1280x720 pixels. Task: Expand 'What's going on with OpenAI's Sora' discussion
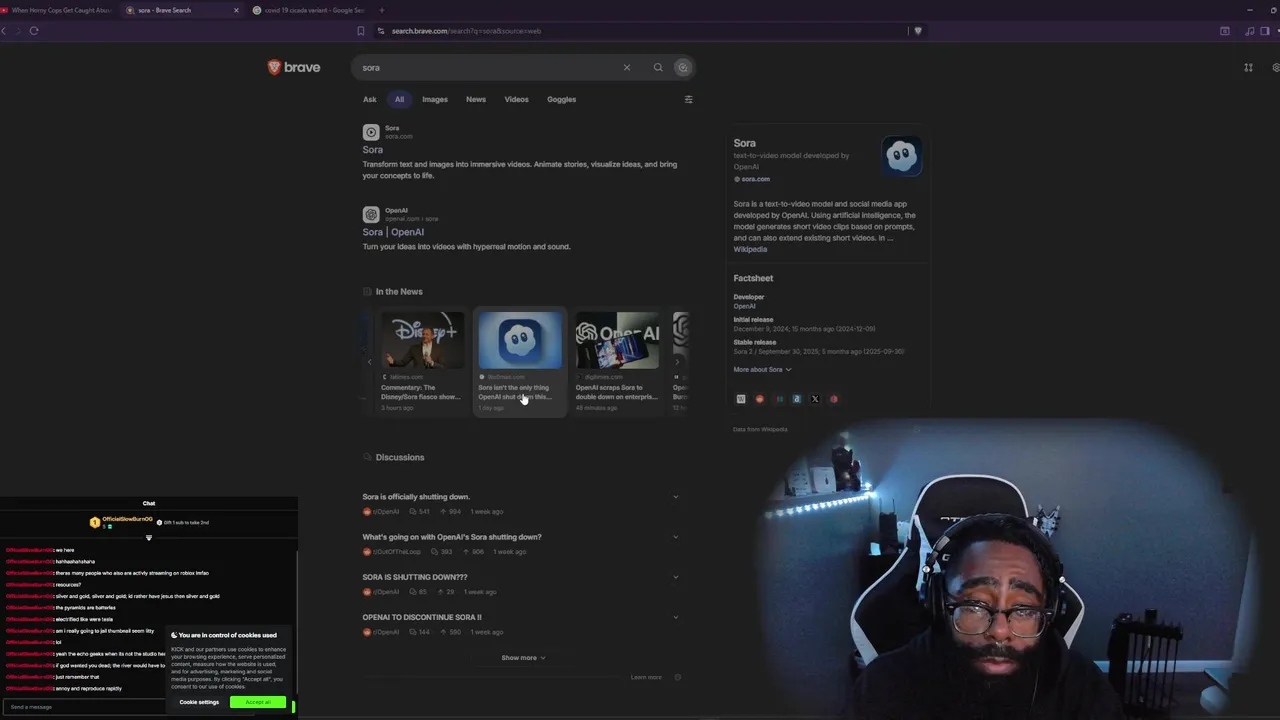point(676,537)
